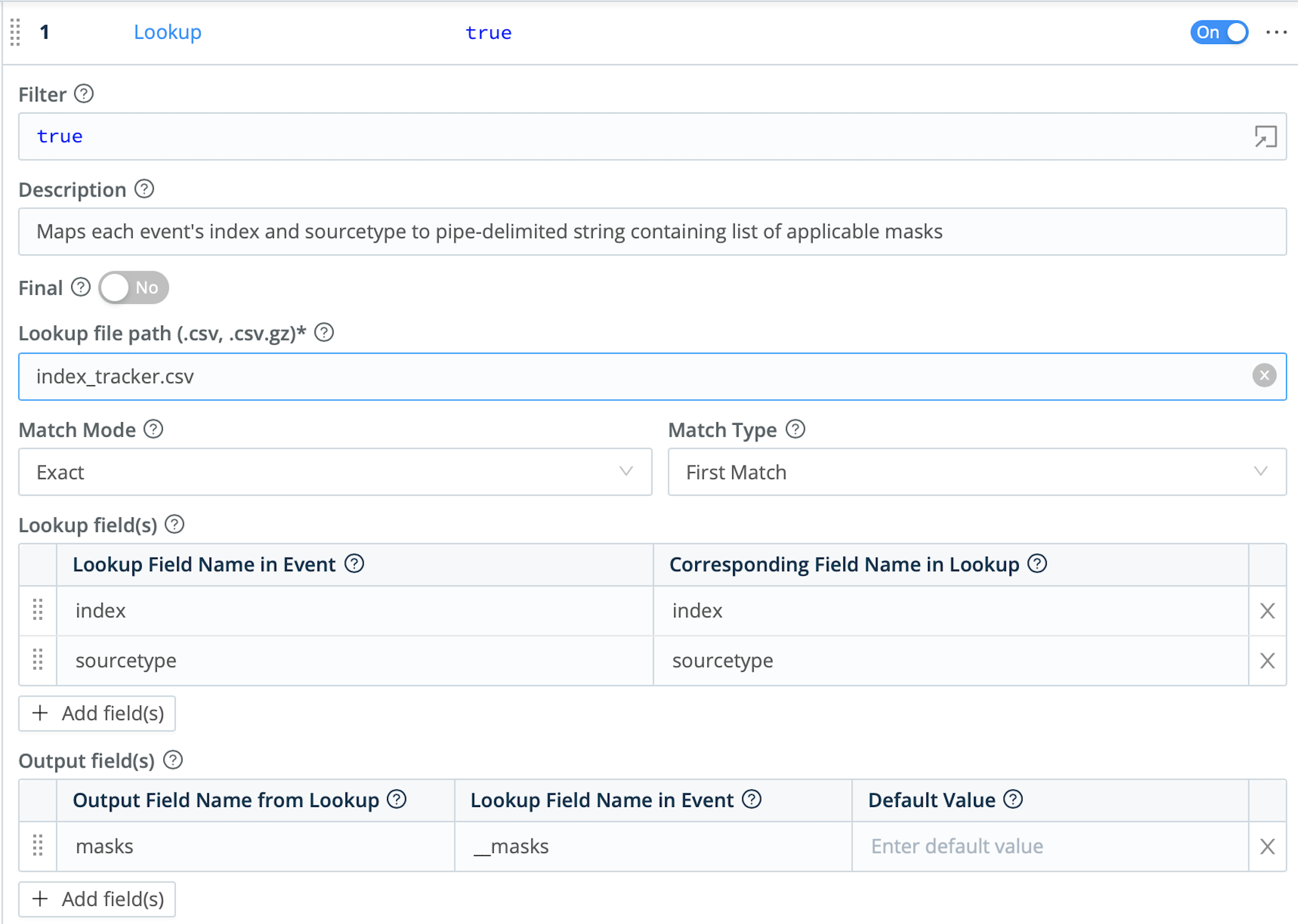Turn off the Lookup function On toggle
This screenshot has height=924, width=1298.
(x=1218, y=33)
